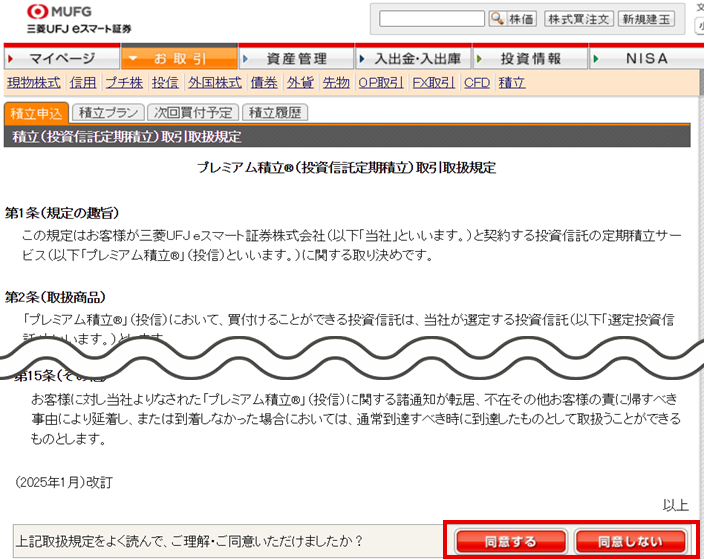The height and width of the screenshot is (559, 704).
Task: Click the 同意しない button
Action: (x=631, y=542)
